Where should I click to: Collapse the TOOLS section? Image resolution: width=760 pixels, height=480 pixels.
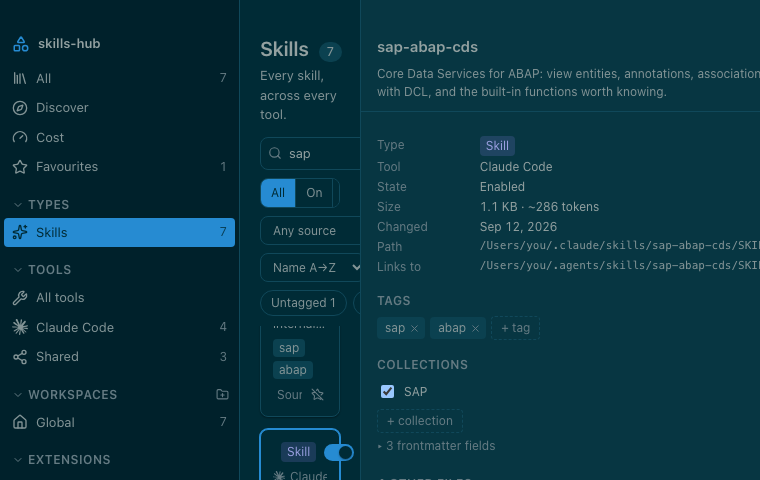point(17,270)
